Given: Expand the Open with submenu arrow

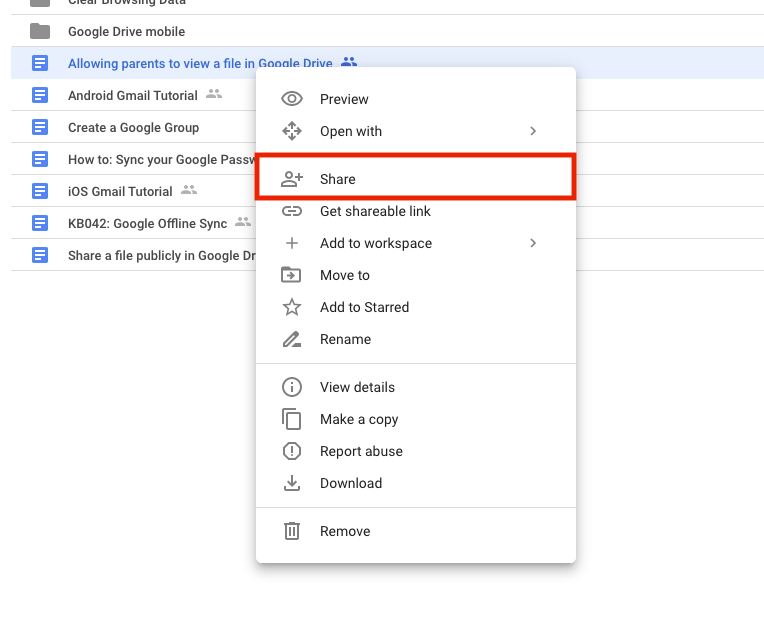Looking at the screenshot, I should click(533, 131).
